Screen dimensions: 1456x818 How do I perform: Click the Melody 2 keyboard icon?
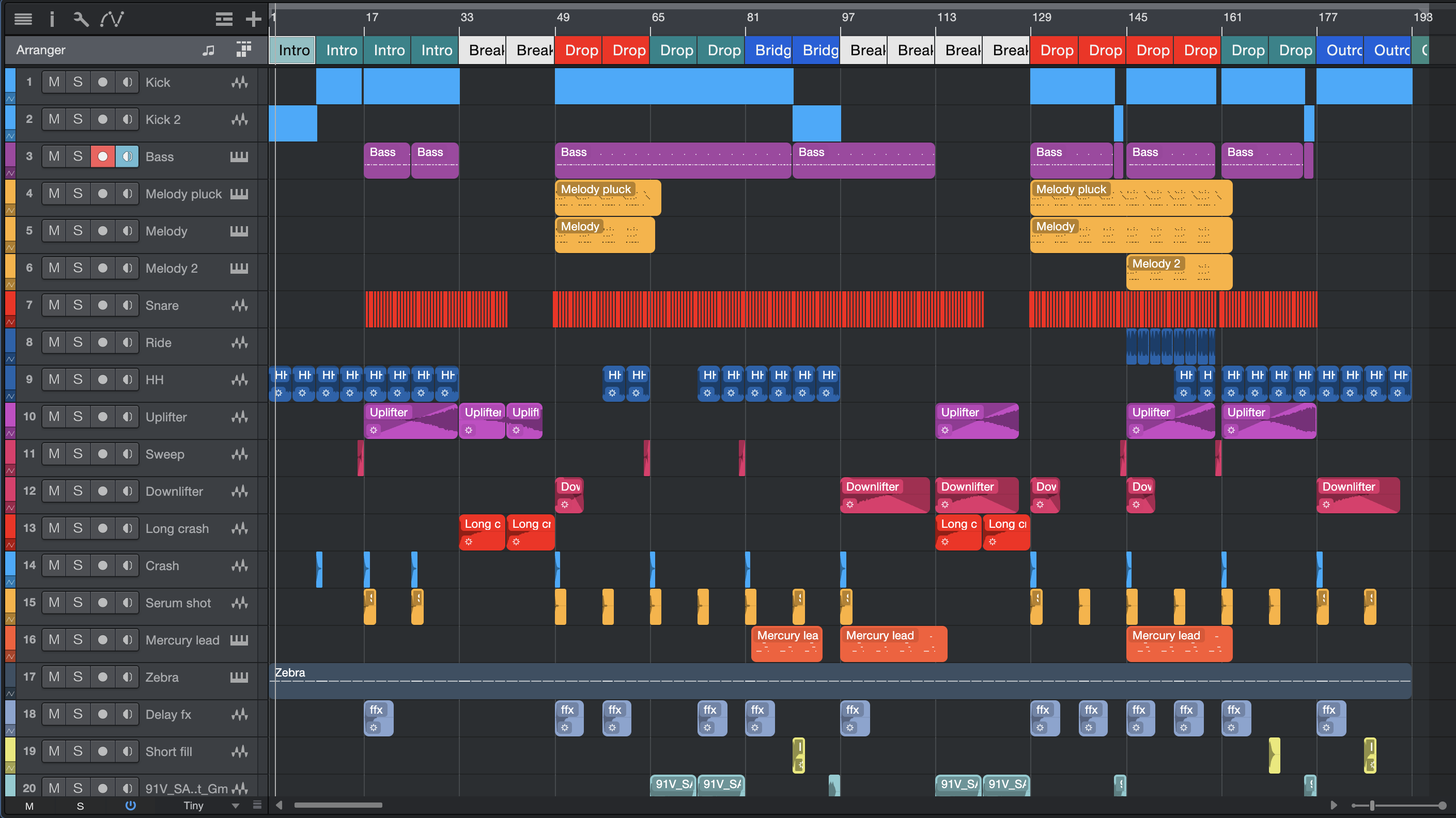click(239, 268)
